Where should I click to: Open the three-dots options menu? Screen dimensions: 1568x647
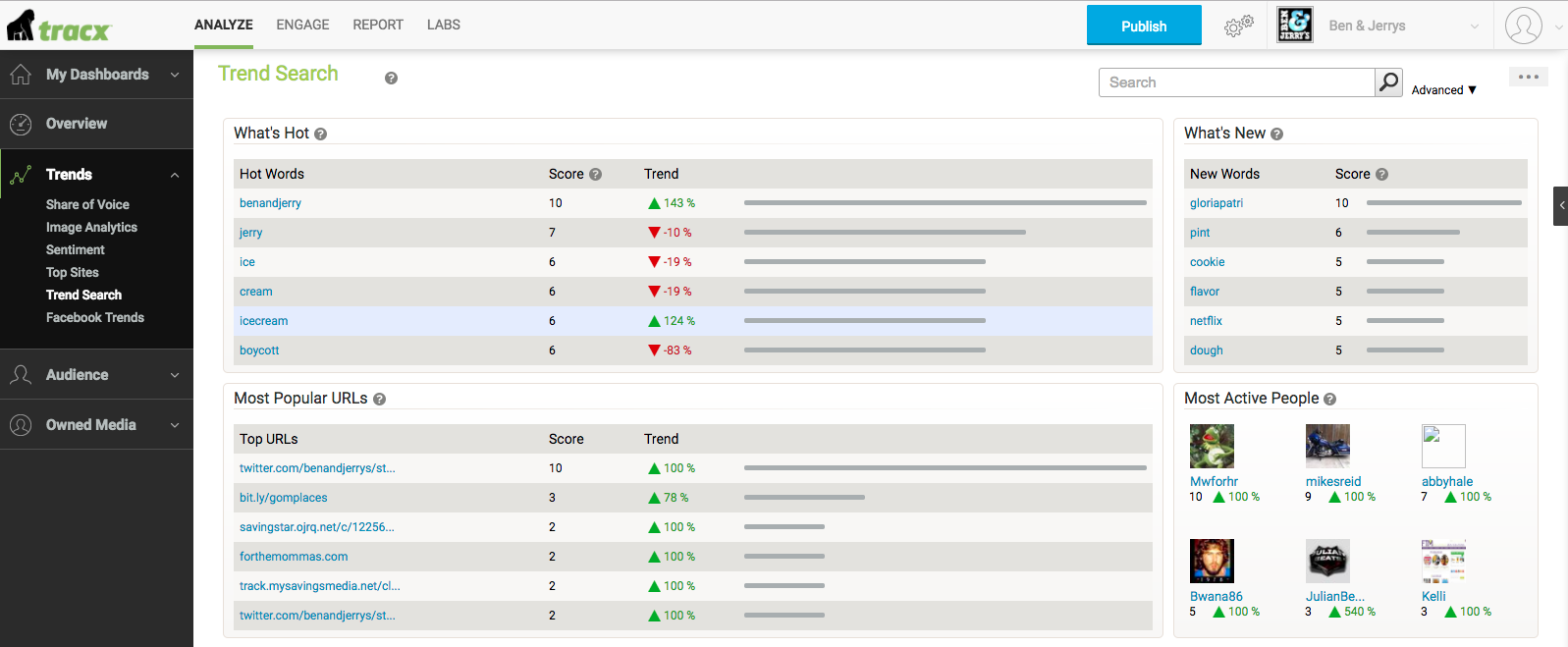(1529, 77)
